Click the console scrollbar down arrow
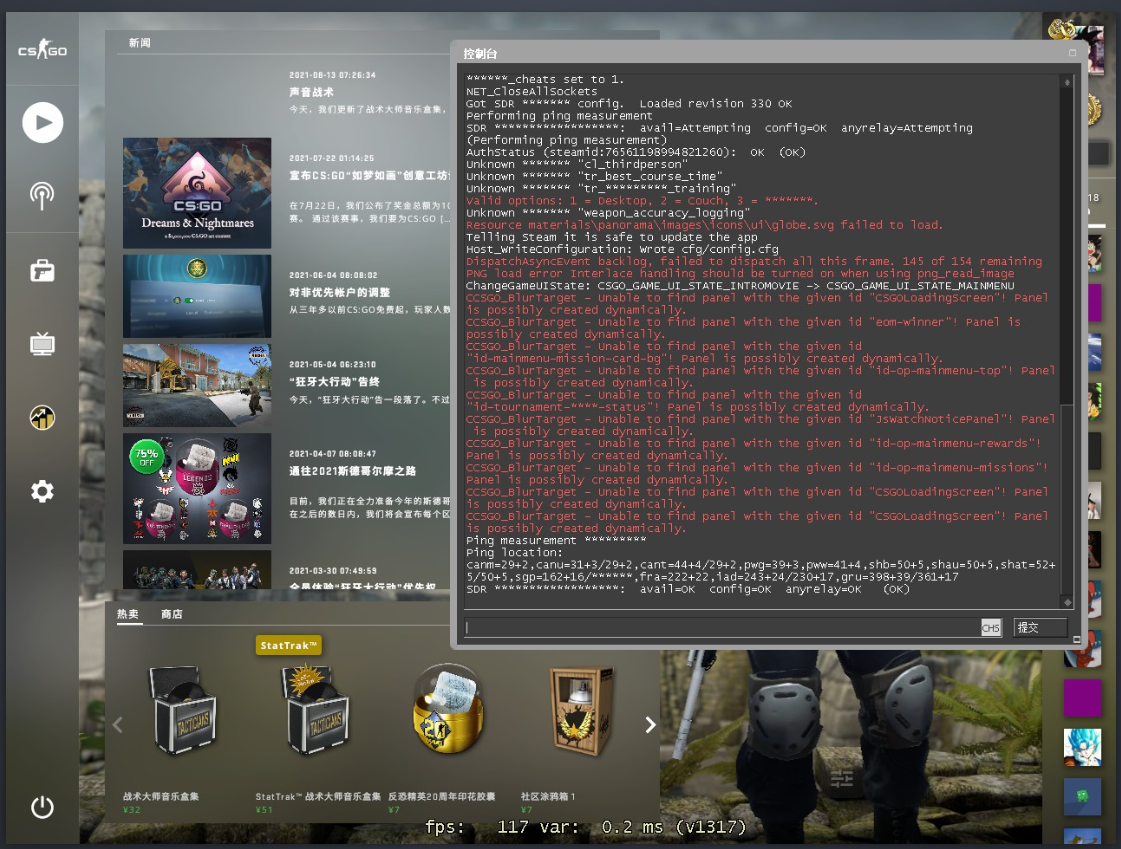1121x849 pixels. (x=1067, y=602)
